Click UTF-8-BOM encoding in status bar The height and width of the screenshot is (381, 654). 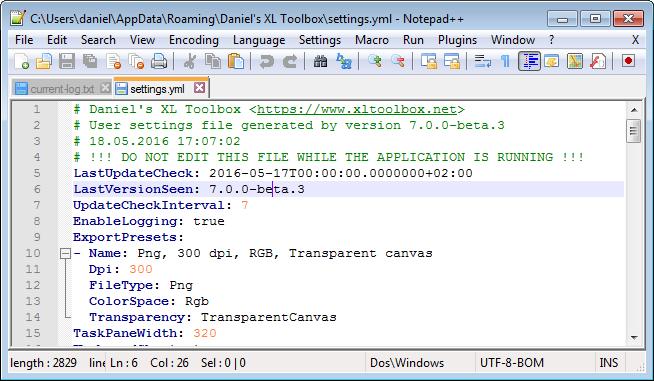[x=512, y=363]
